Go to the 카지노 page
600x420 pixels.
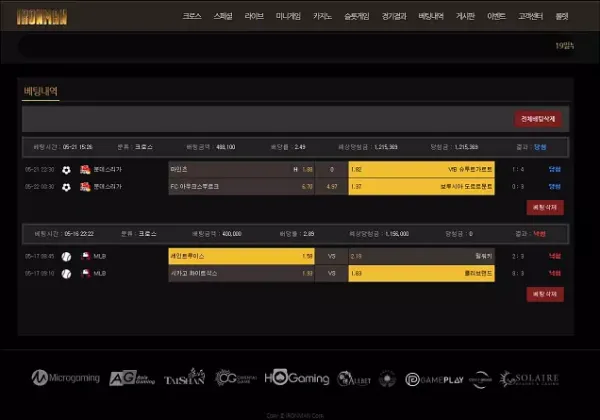[322, 16]
